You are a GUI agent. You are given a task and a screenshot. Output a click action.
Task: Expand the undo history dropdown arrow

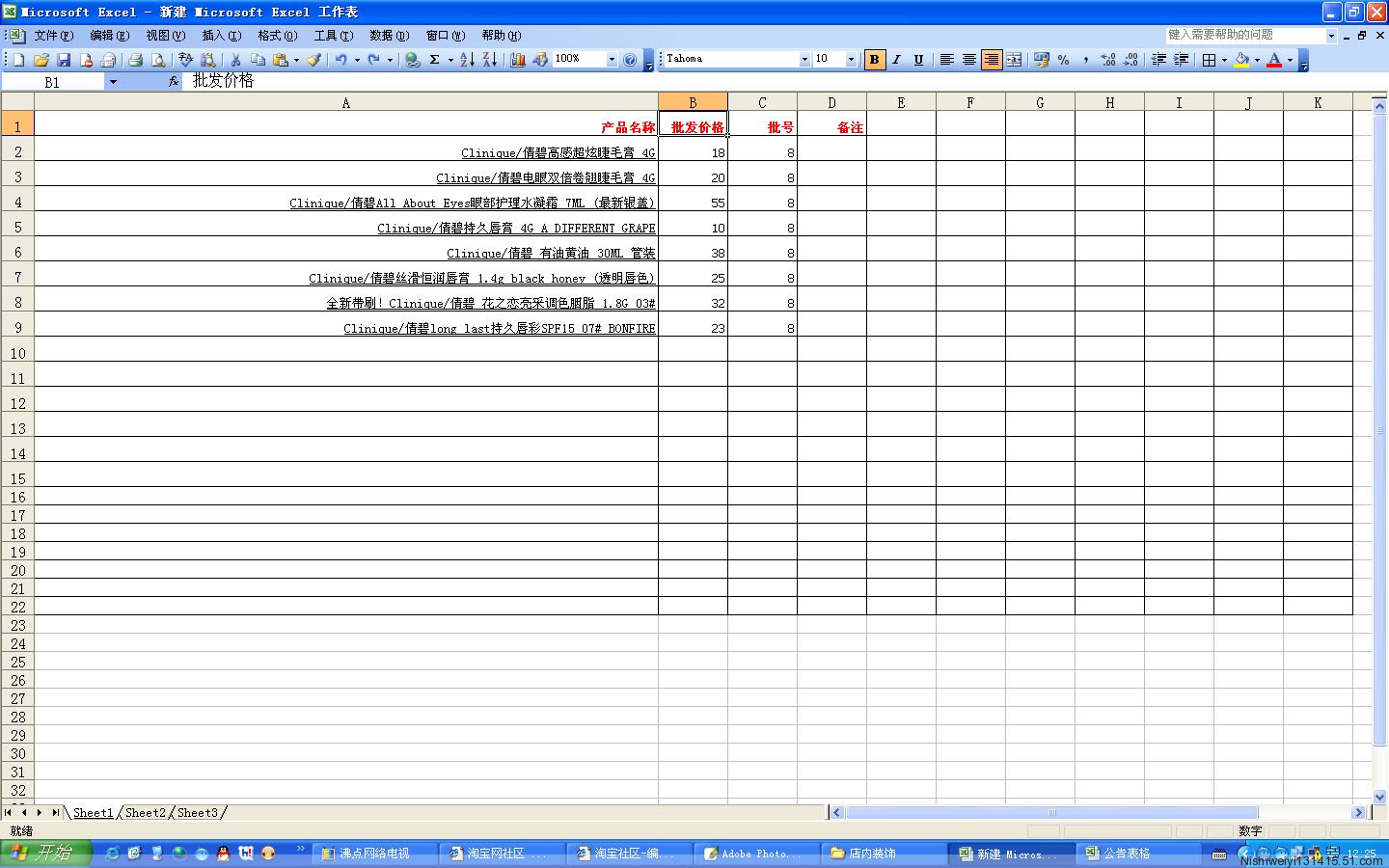(x=357, y=60)
